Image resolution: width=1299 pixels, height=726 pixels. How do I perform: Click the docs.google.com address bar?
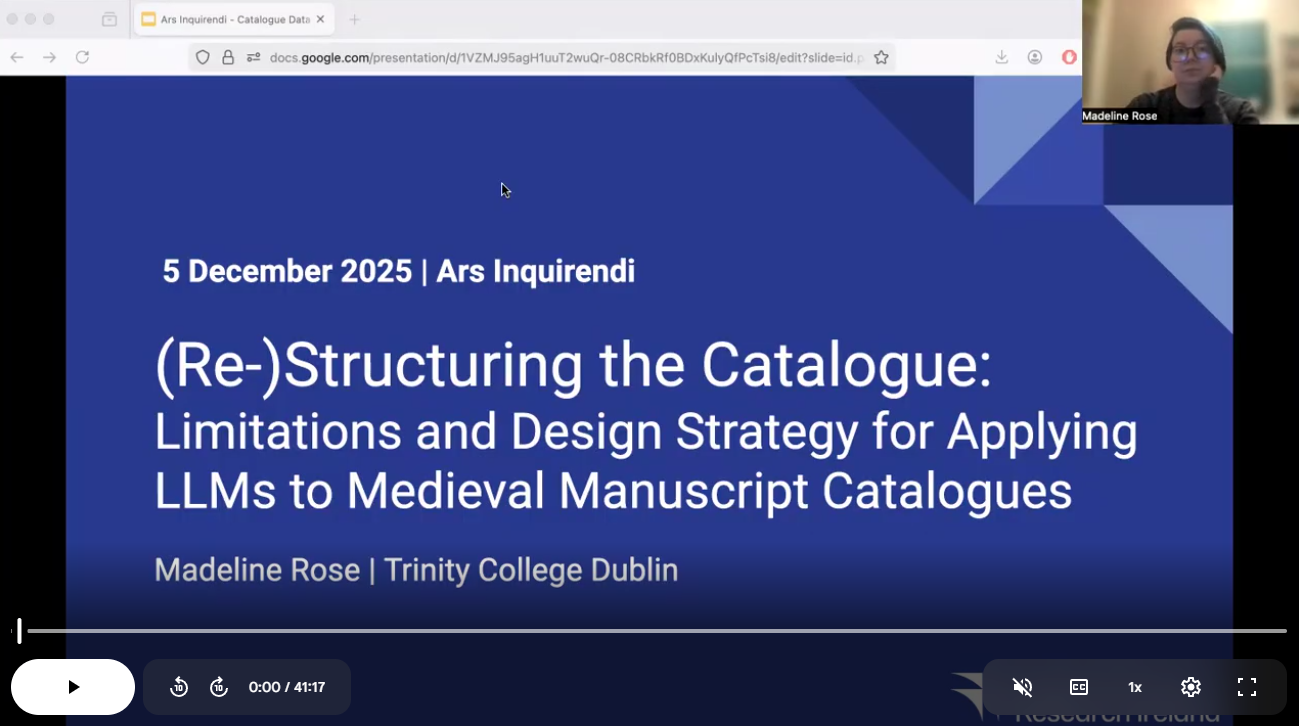(560, 57)
